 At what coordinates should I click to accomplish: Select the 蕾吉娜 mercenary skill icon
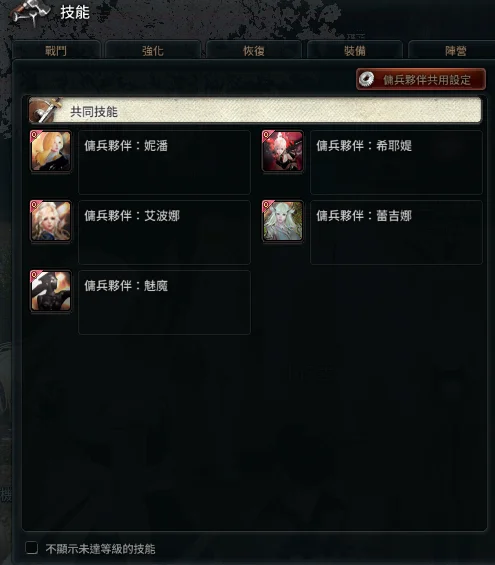282,221
